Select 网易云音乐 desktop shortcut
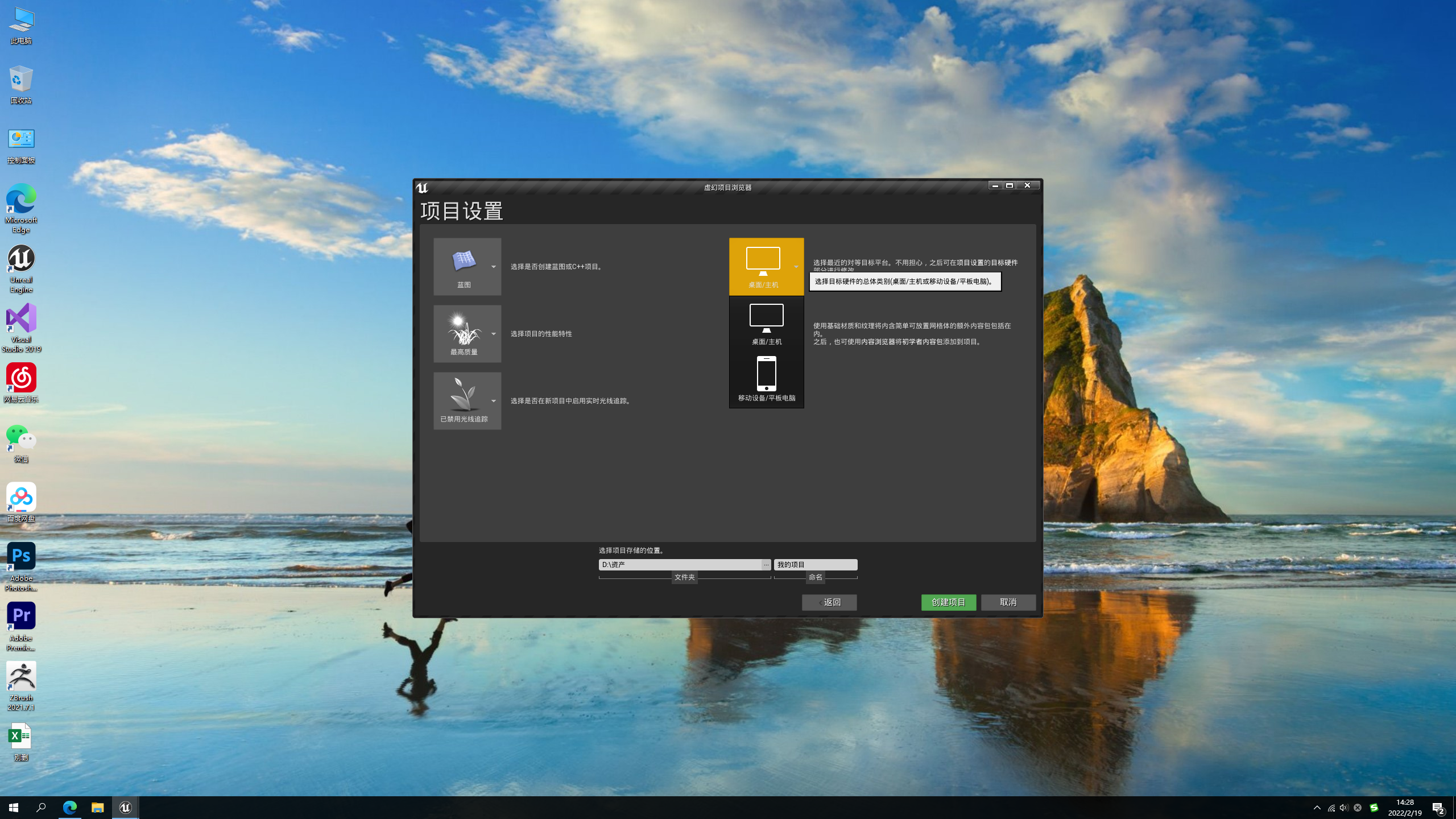 pyautogui.click(x=21, y=383)
